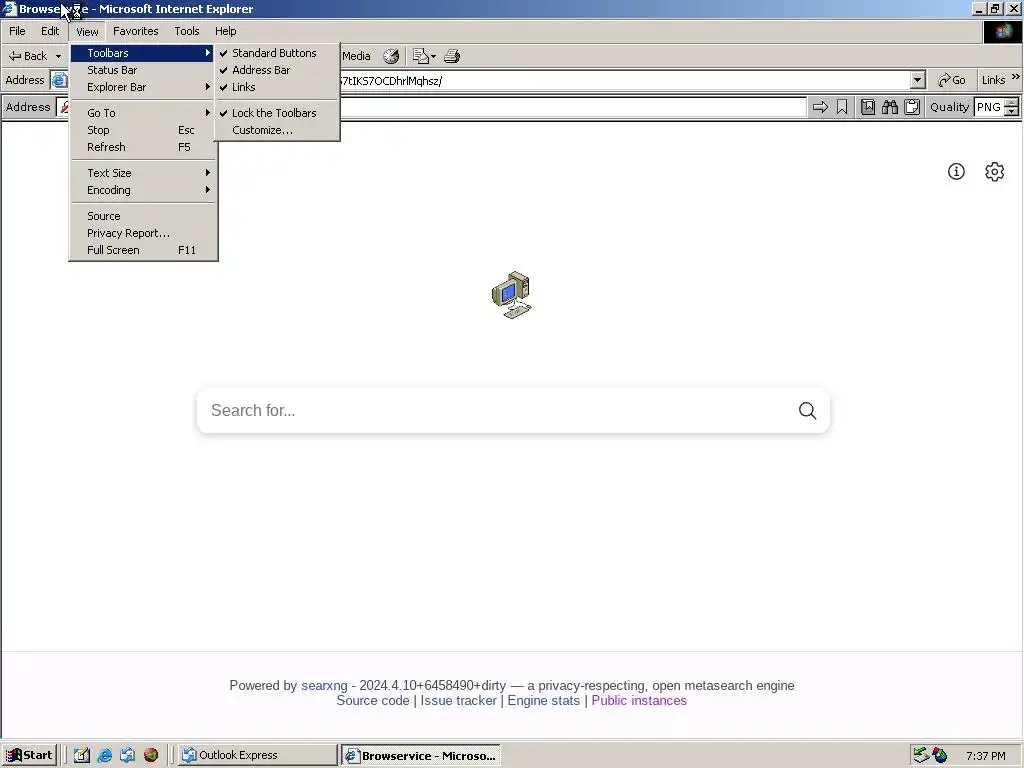Open the Favorites menu
Viewport: 1024px width, 768px height.
135,31
